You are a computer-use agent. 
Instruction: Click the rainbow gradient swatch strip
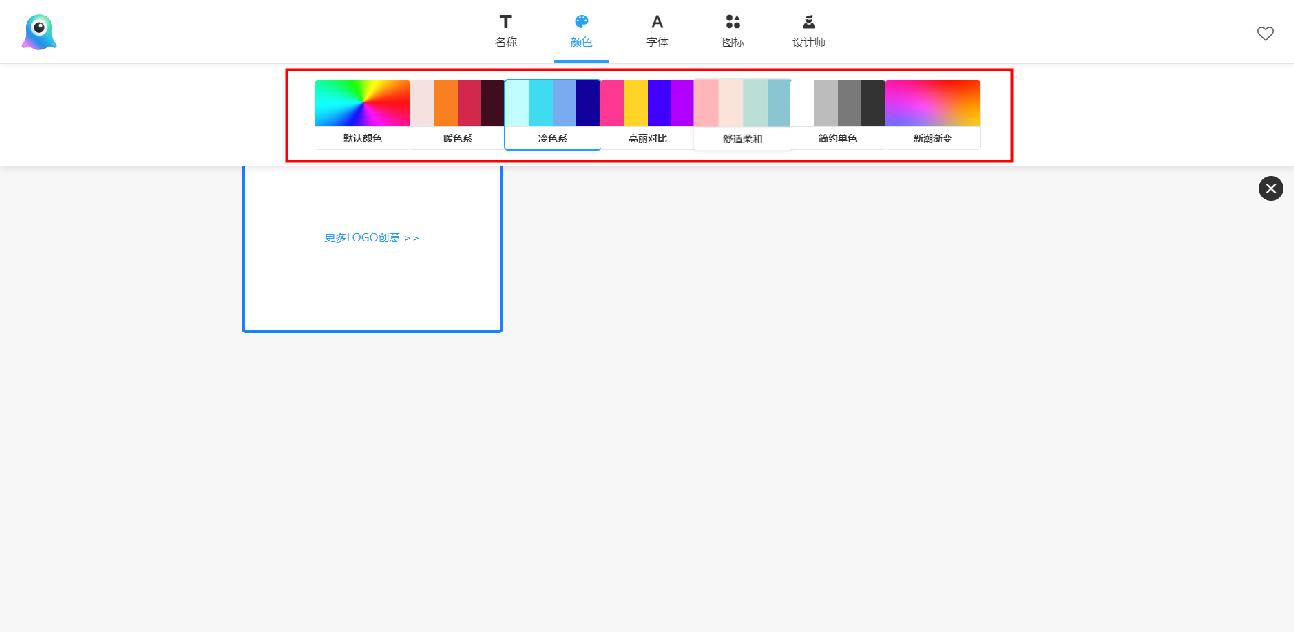(362, 103)
